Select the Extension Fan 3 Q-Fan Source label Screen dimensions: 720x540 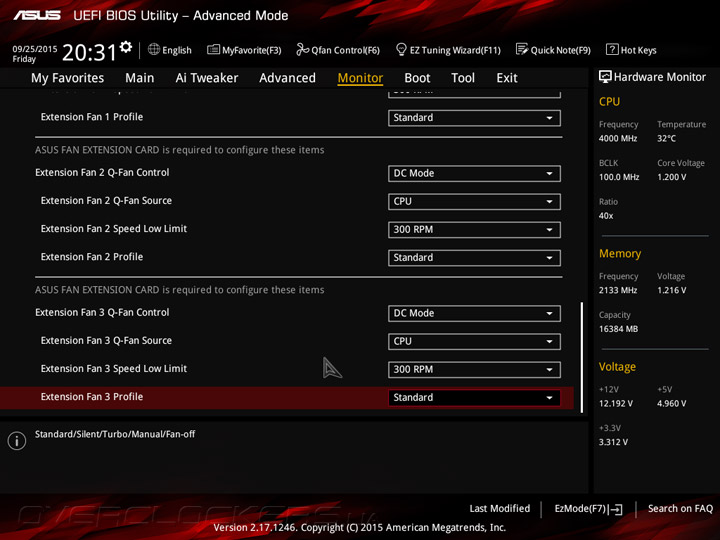click(106, 341)
